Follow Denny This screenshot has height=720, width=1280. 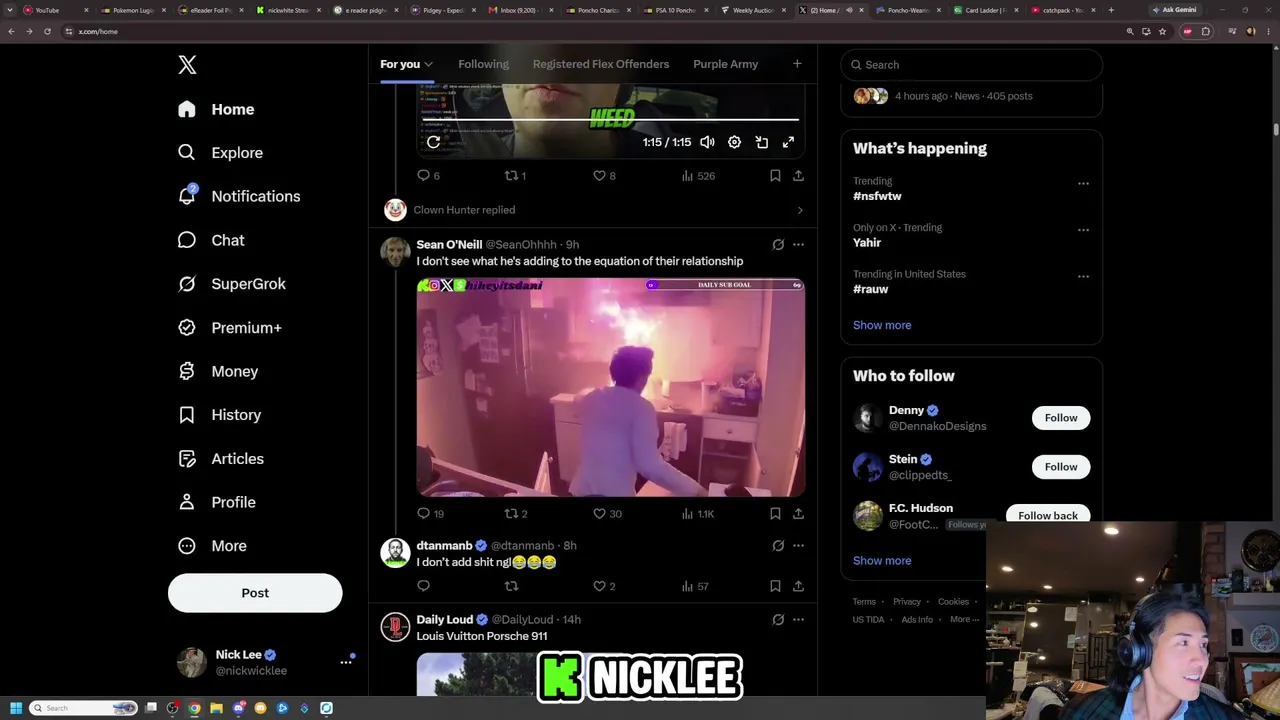pos(1061,418)
